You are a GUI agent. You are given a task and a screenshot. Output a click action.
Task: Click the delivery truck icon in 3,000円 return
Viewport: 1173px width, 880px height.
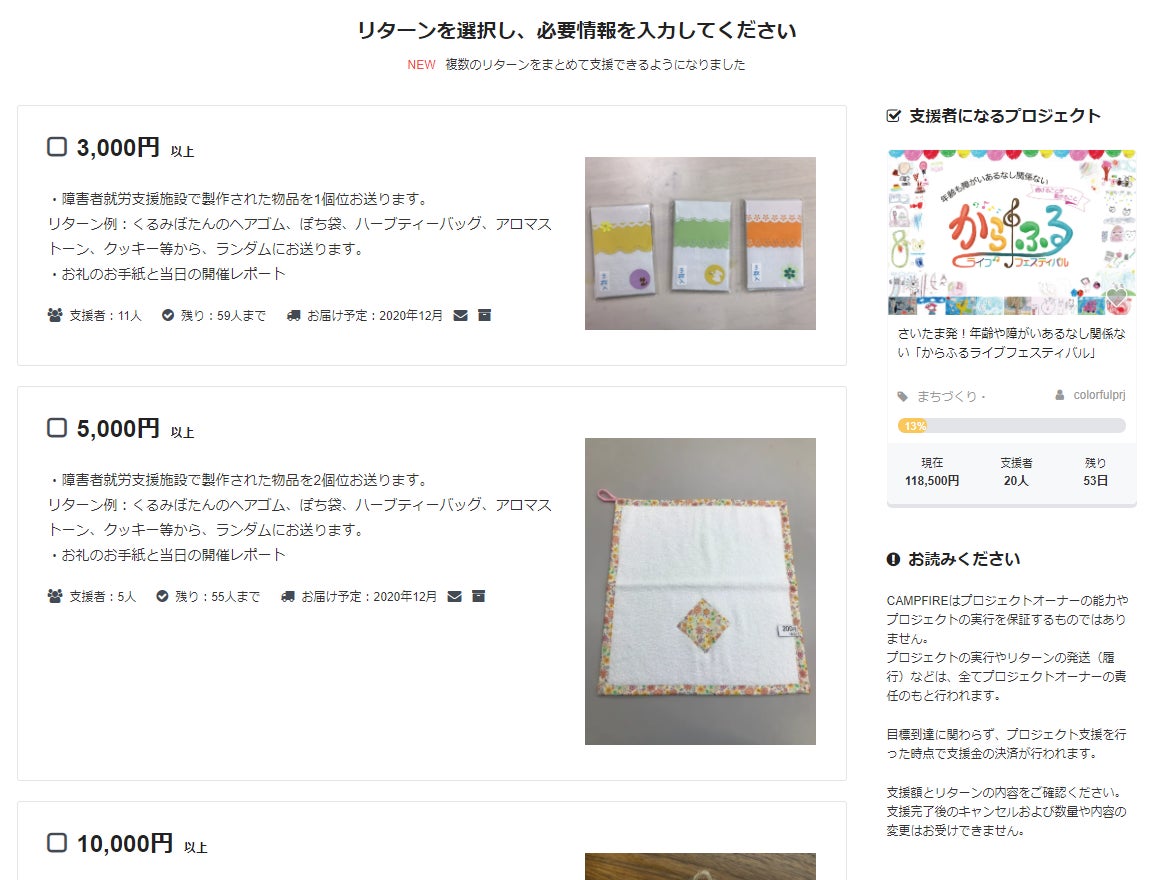[293, 316]
